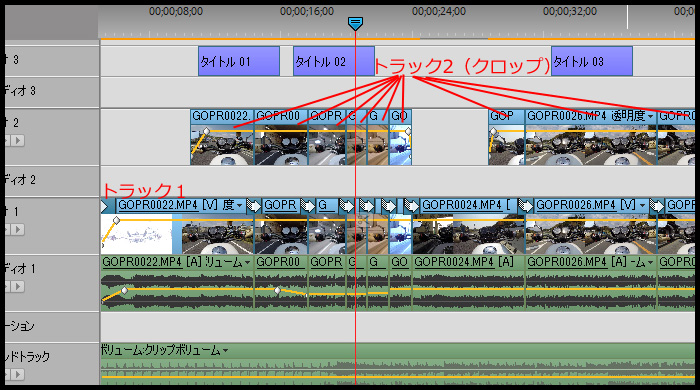Click the transition icon before GOPR0024.MP4 video clip
The image size is (700, 390).
(x=411, y=206)
